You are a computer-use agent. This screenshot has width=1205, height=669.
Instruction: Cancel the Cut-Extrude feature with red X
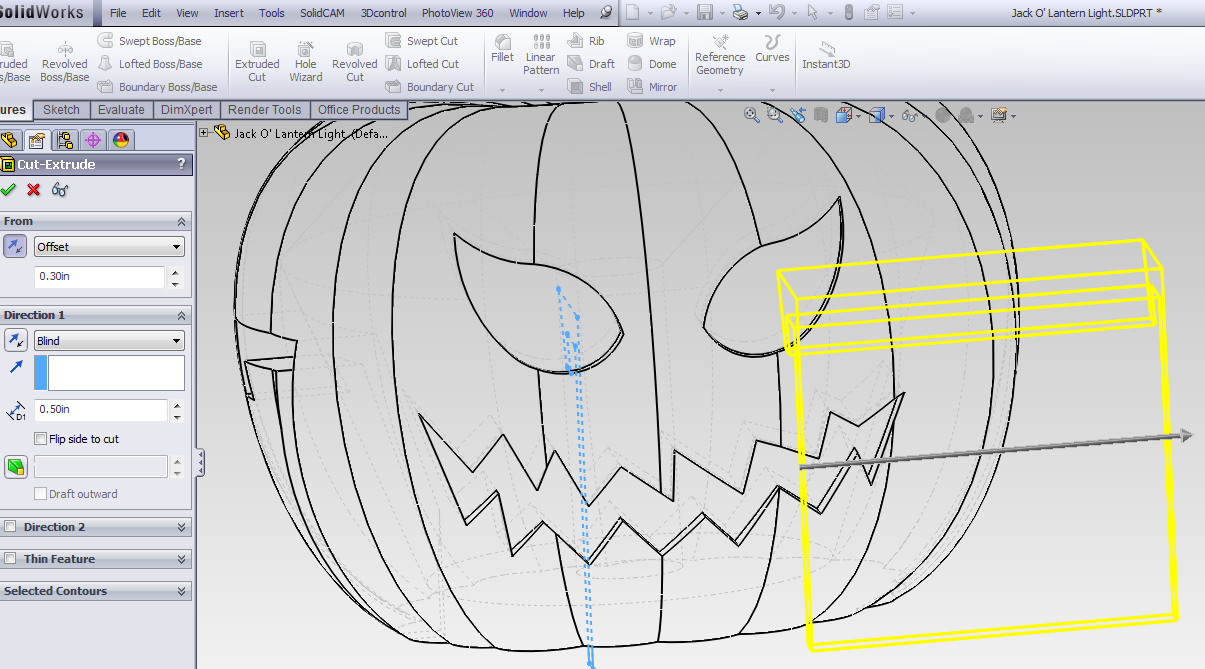coord(33,189)
